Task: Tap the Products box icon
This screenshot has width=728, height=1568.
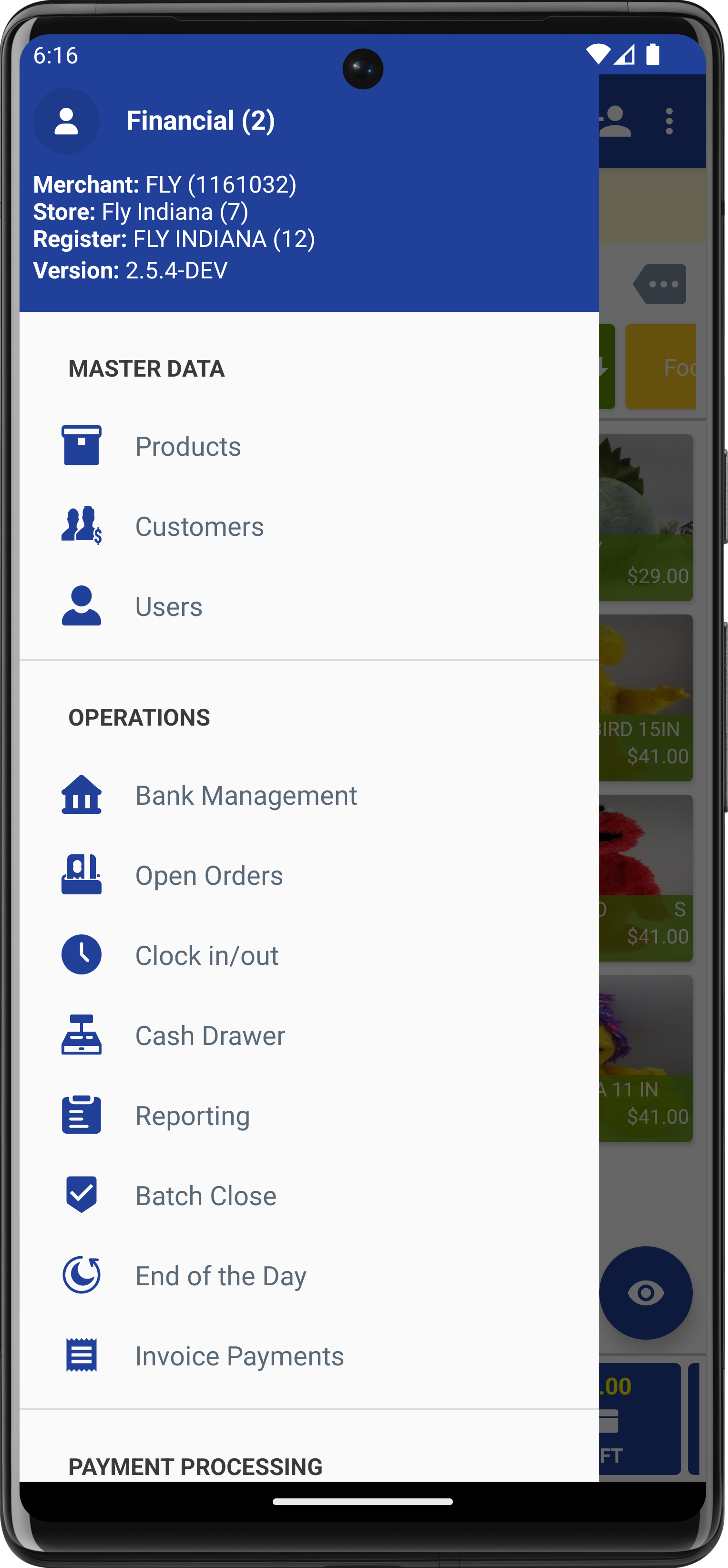Action: [x=82, y=446]
